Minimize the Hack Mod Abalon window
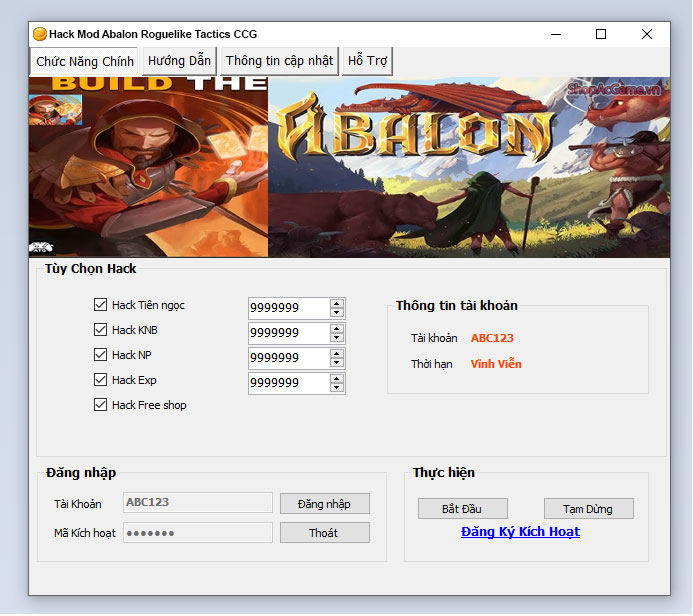The height and width of the screenshot is (616, 693). tap(556, 34)
